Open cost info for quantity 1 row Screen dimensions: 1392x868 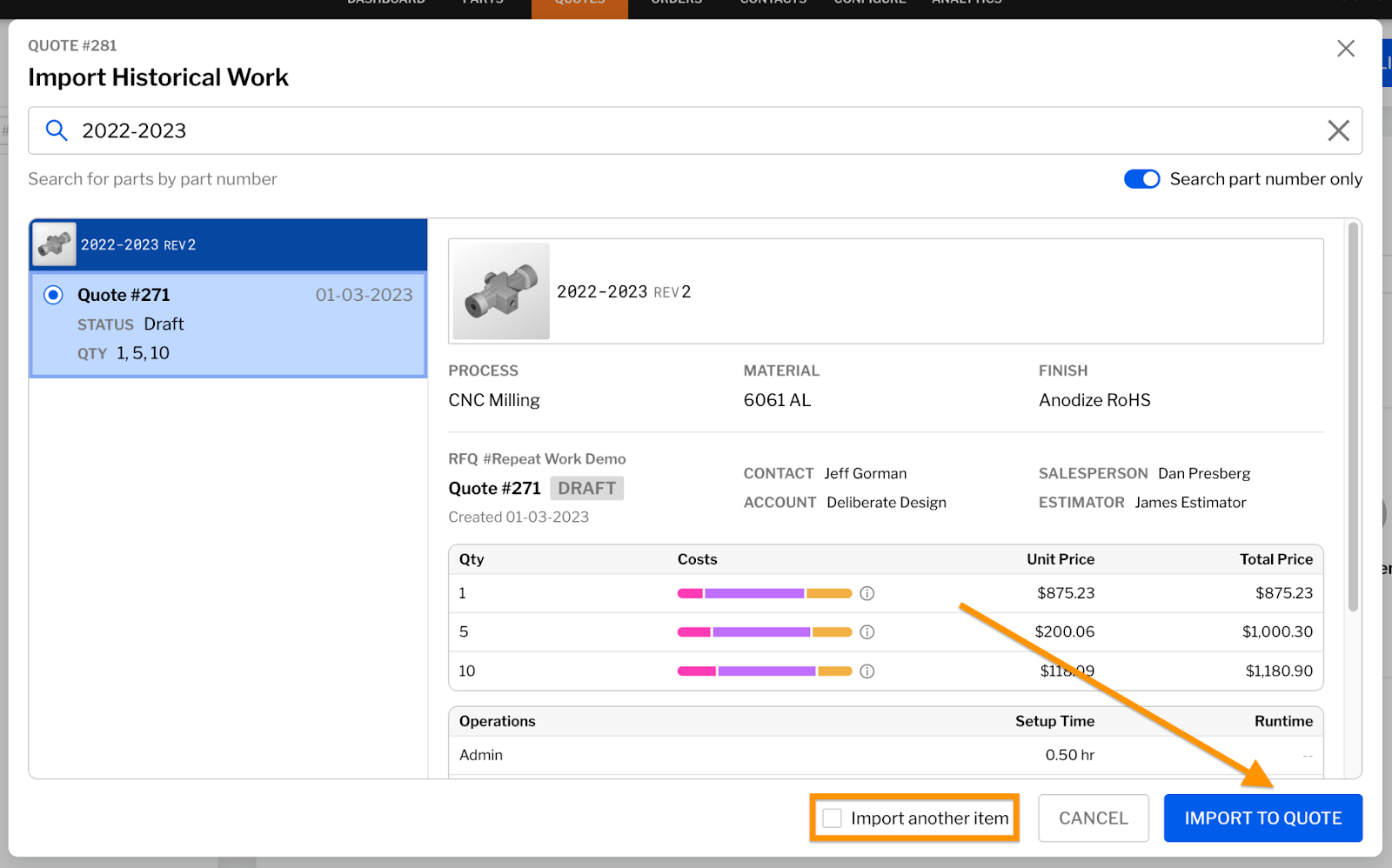[x=867, y=593]
